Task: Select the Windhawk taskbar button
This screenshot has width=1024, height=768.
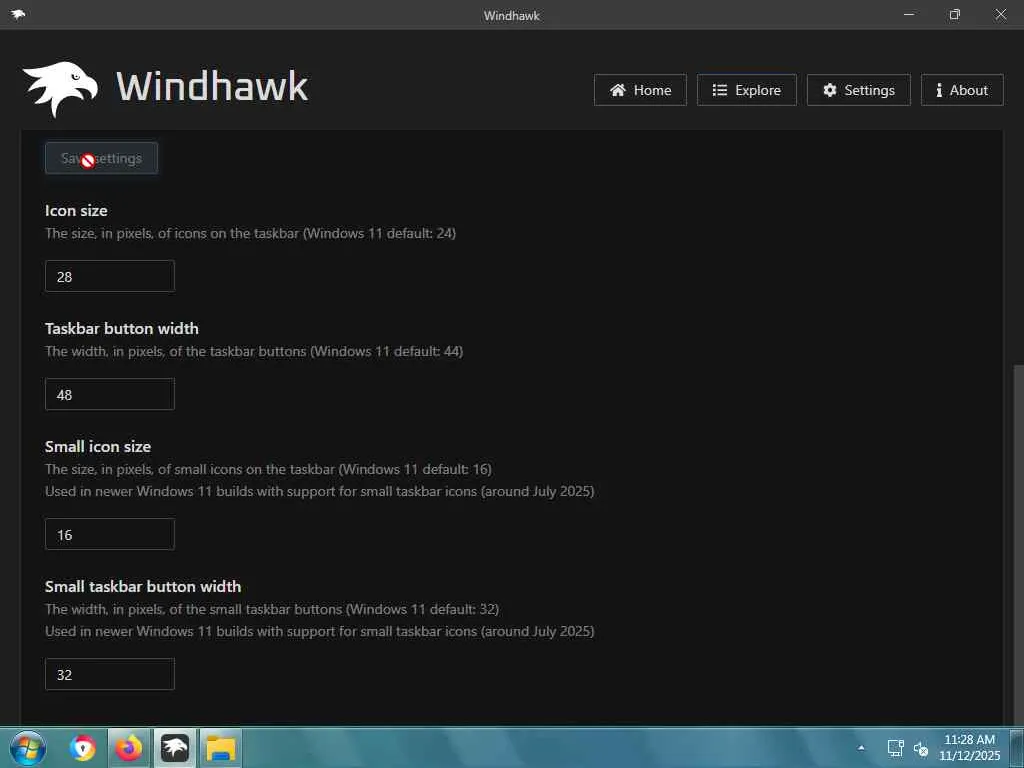Action: tap(174, 748)
